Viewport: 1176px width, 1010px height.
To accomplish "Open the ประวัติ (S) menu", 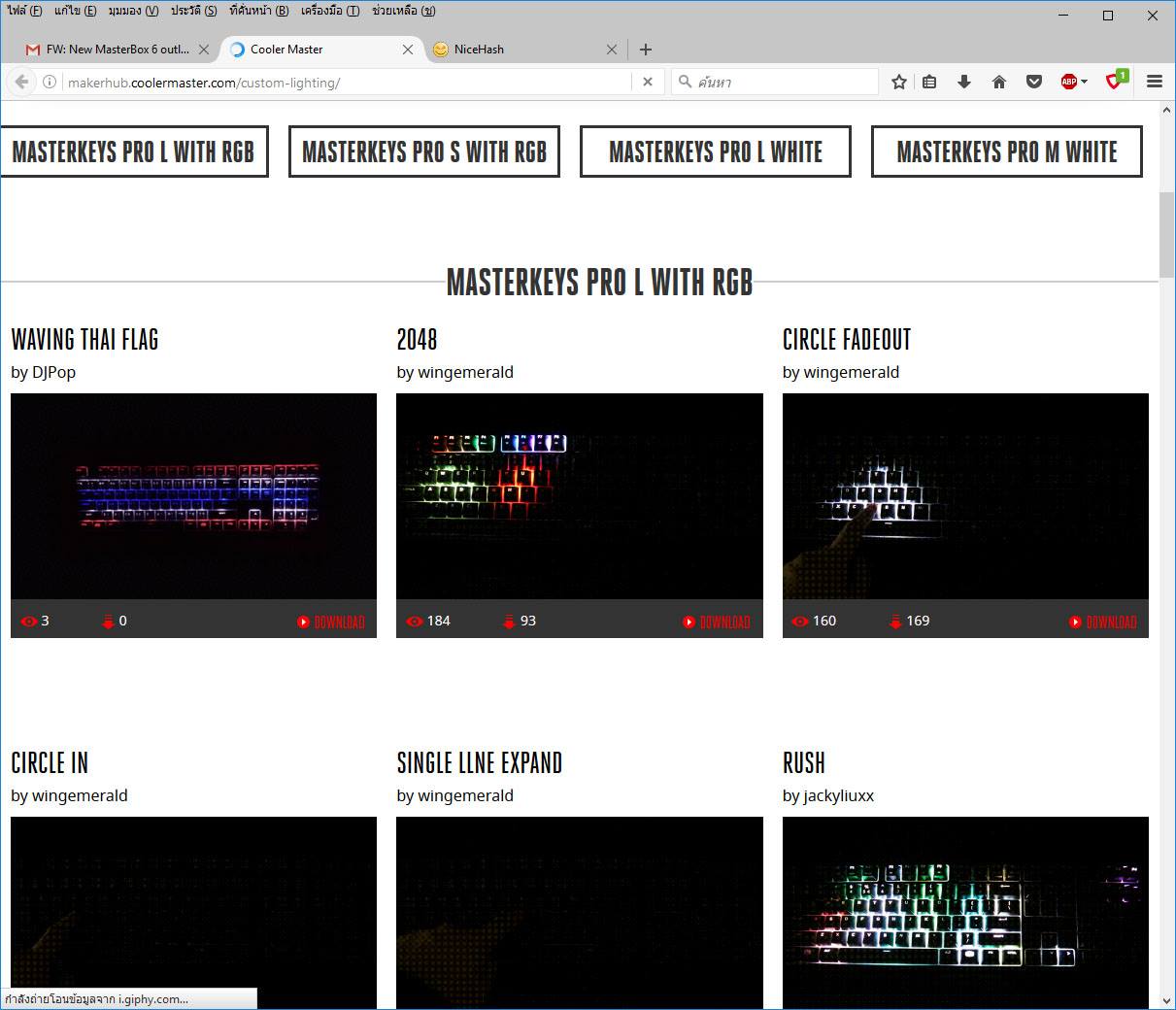I will tap(193, 11).
